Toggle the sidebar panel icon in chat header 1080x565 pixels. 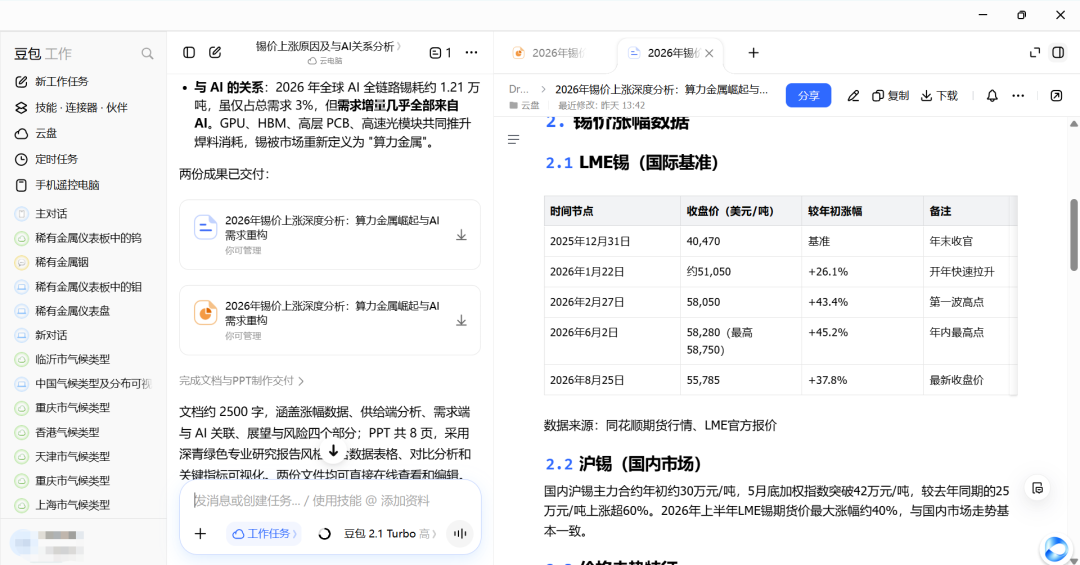click(189, 52)
